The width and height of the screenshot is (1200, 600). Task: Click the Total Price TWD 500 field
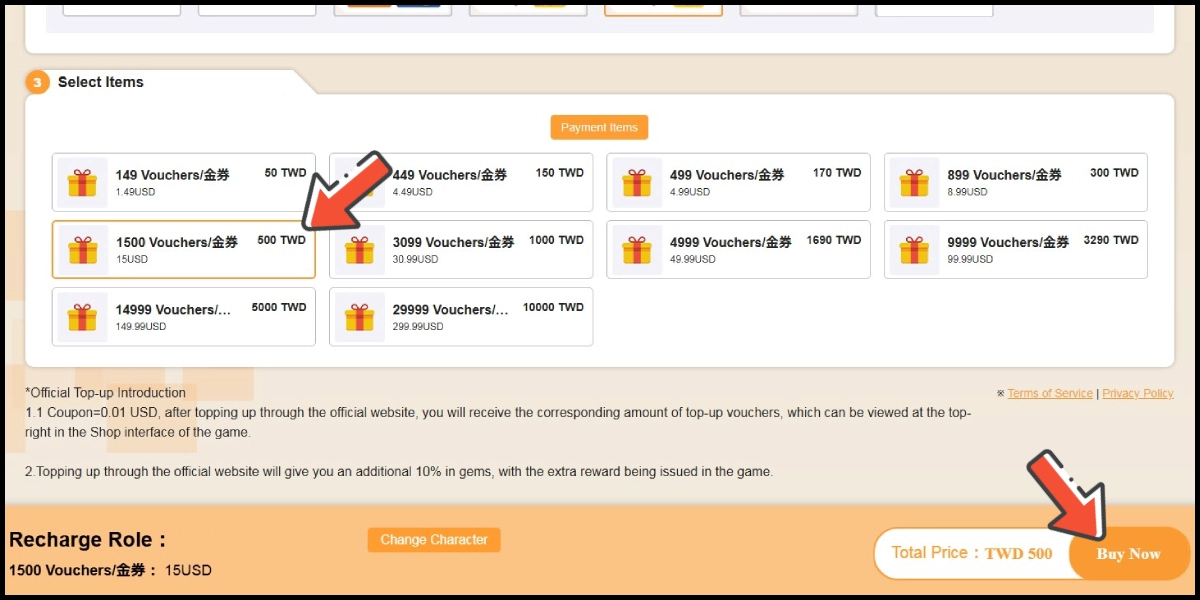point(971,554)
